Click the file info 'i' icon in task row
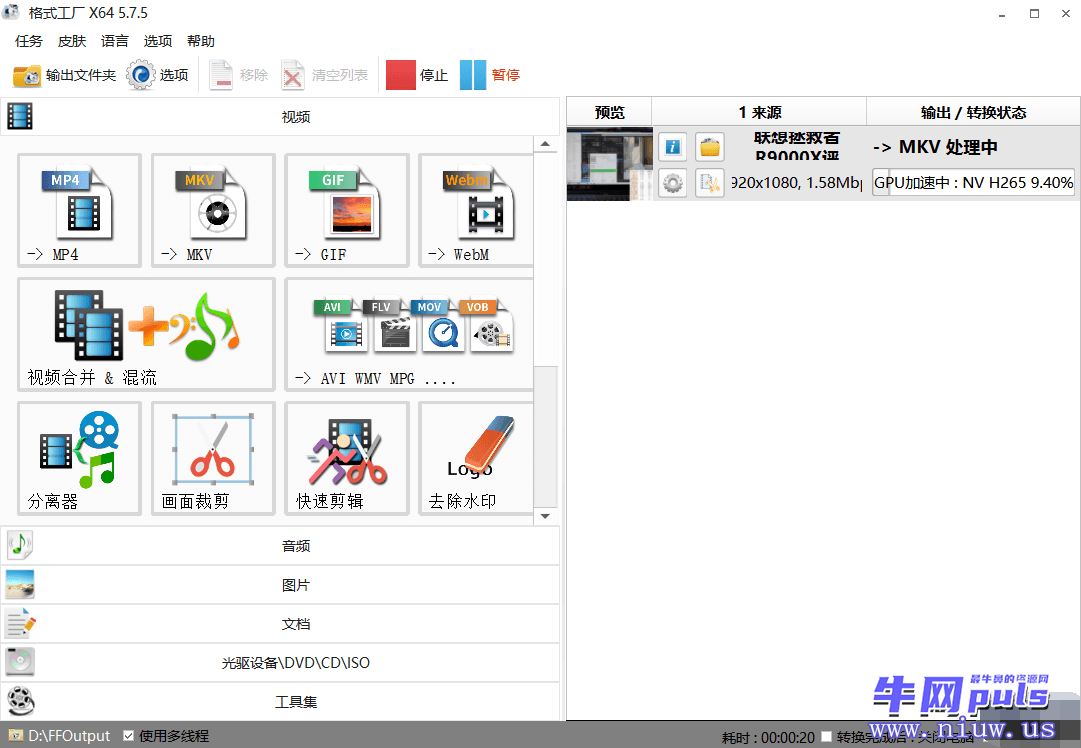Image resolution: width=1081 pixels, height=748 pixels. pos(673,147)
